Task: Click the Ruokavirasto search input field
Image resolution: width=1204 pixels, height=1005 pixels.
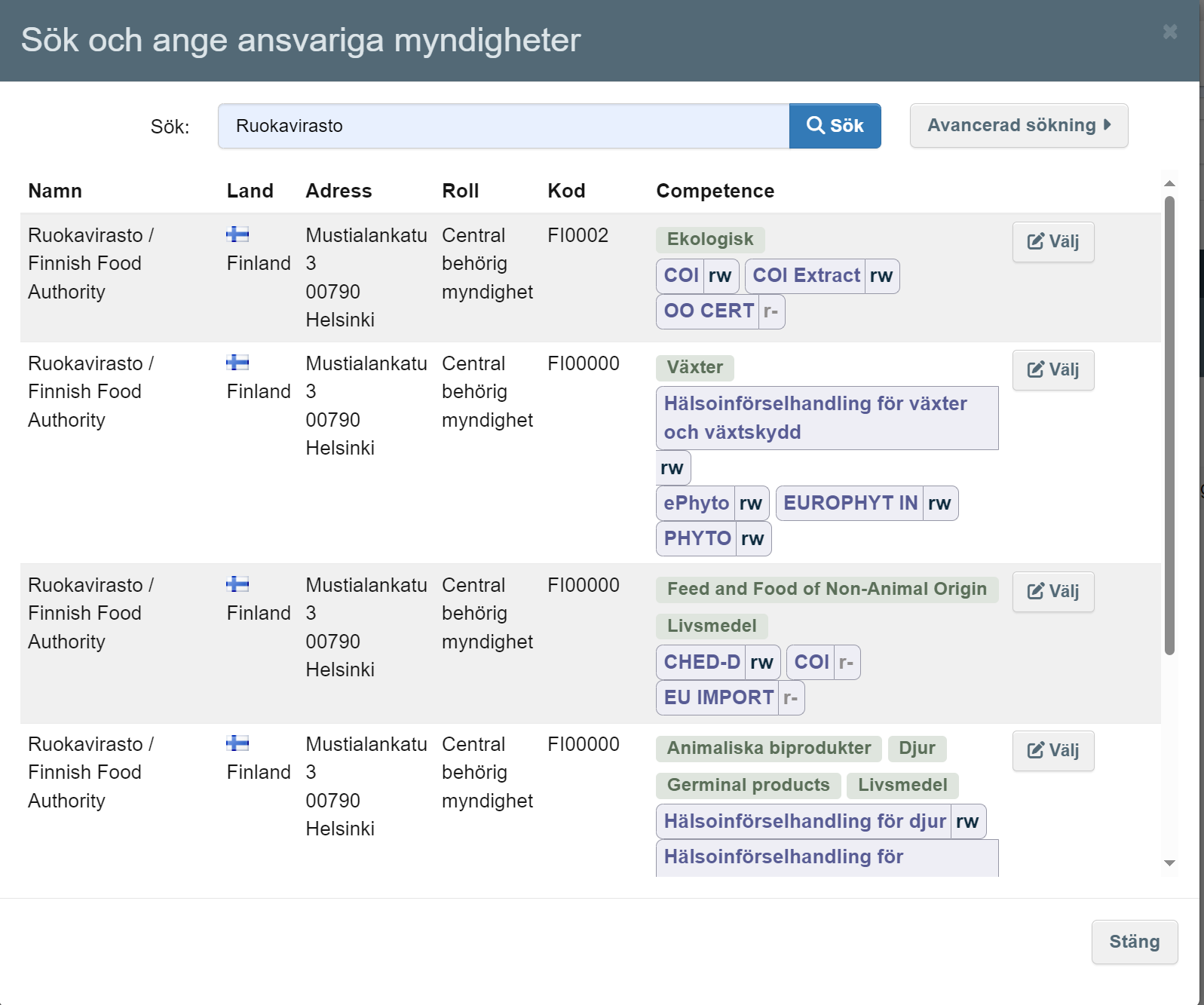Action: 504,126
